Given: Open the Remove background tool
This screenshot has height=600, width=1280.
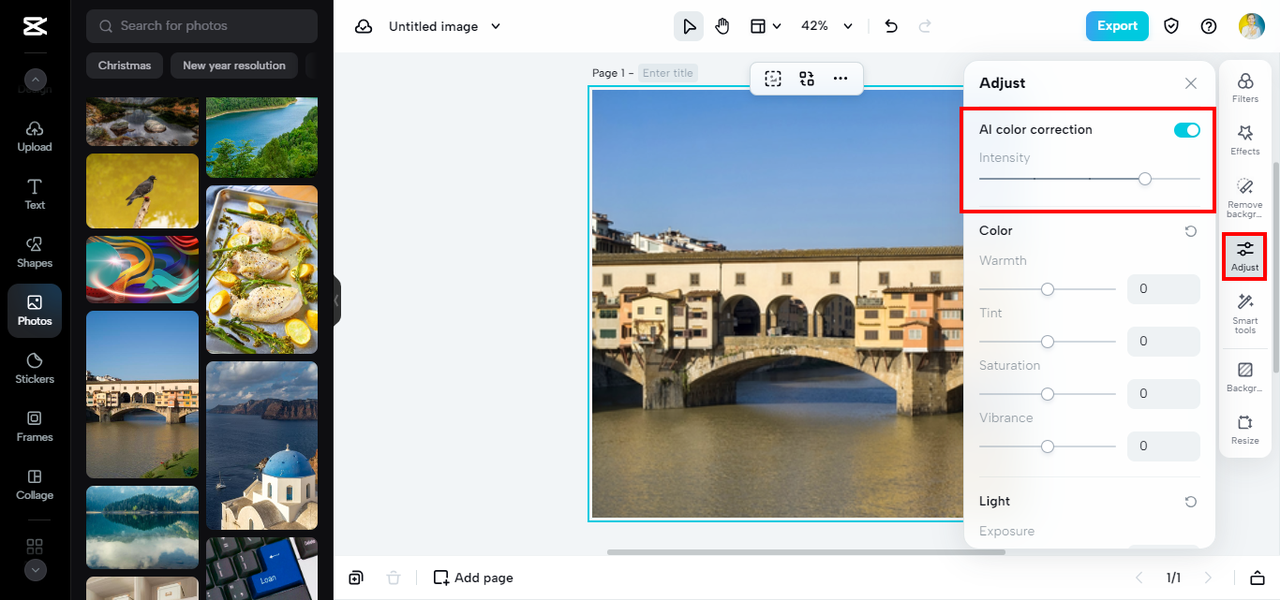Looking at the screenshot, I should click(1245, 198).
